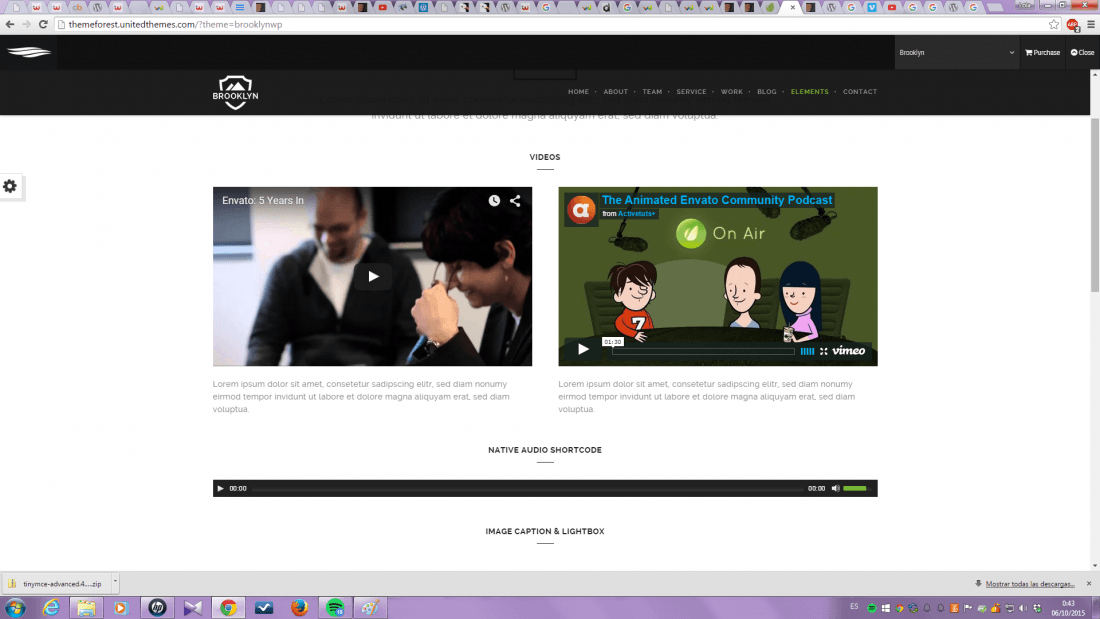Play the Vimeo podcast video
This screenshot has width=1100, height=619.
pos(583,349)
